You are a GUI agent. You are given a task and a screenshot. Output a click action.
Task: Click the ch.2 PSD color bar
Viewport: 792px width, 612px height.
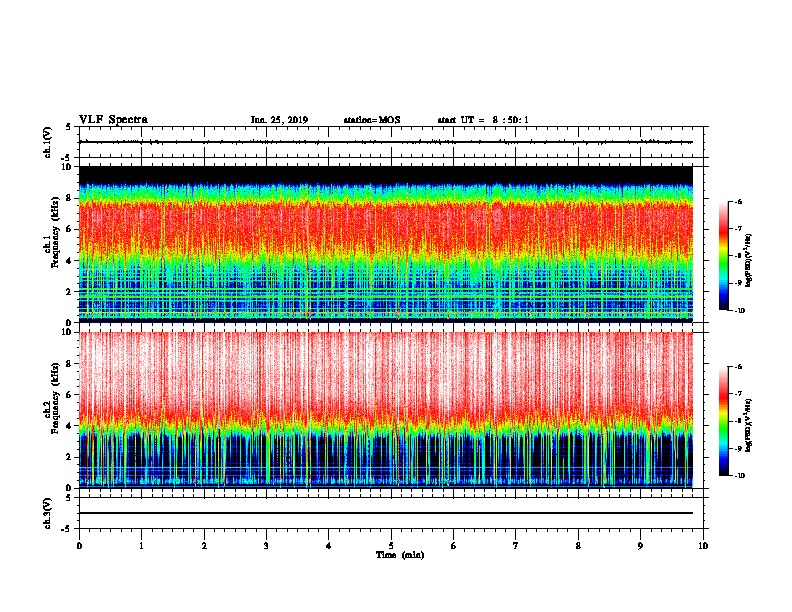[x=723, y=421]
